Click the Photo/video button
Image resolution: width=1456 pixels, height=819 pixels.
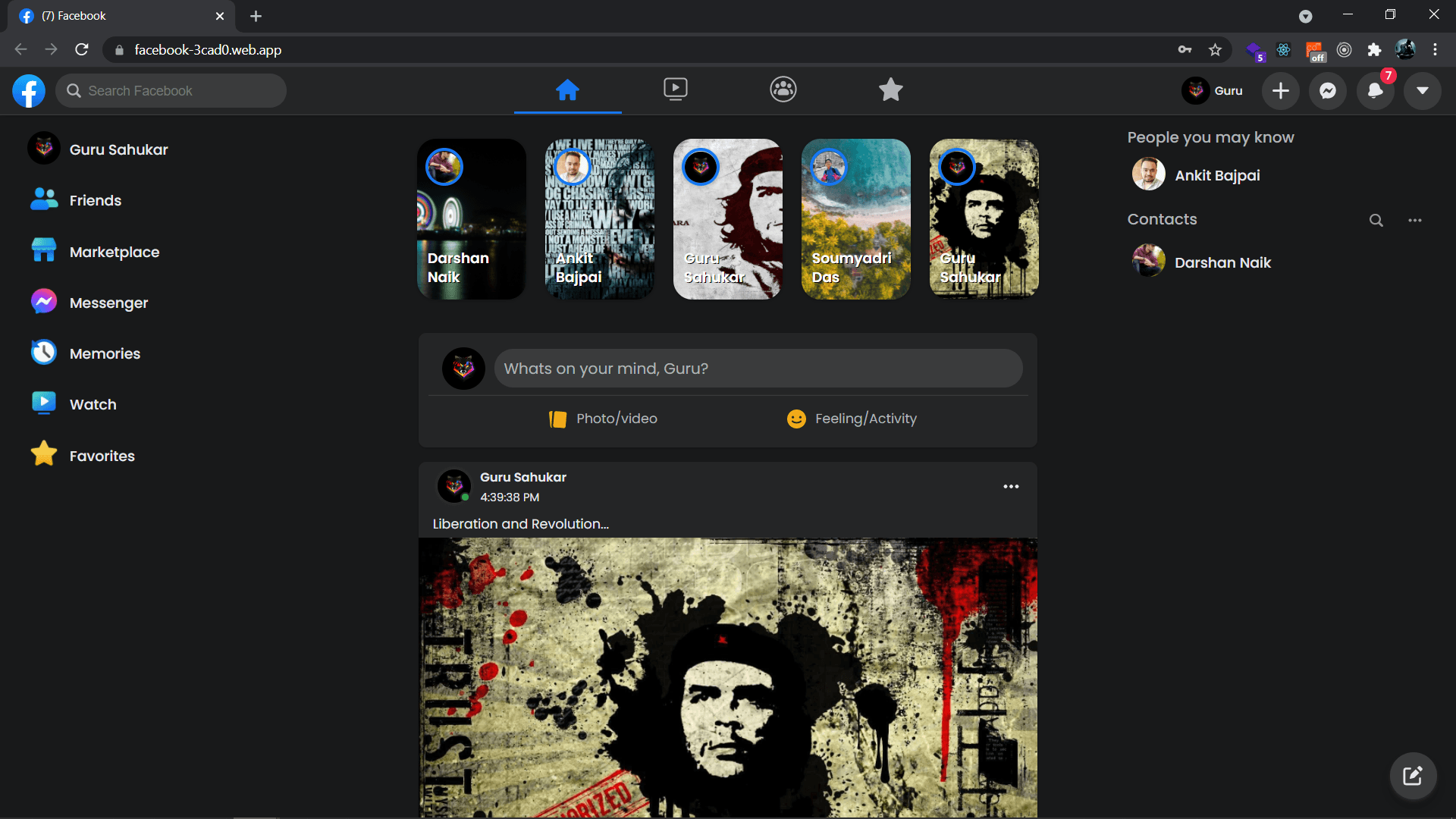[x=604, y=419]
